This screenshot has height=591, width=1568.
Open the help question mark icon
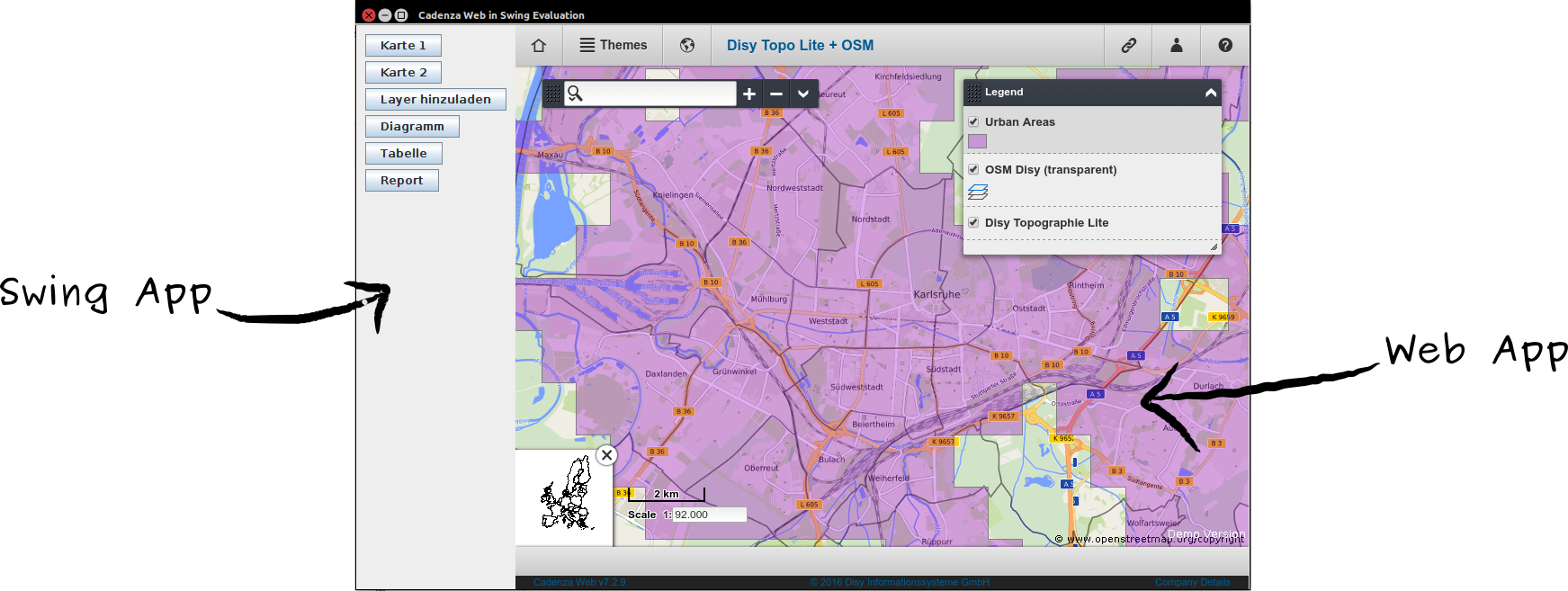tap(1225, 45)
